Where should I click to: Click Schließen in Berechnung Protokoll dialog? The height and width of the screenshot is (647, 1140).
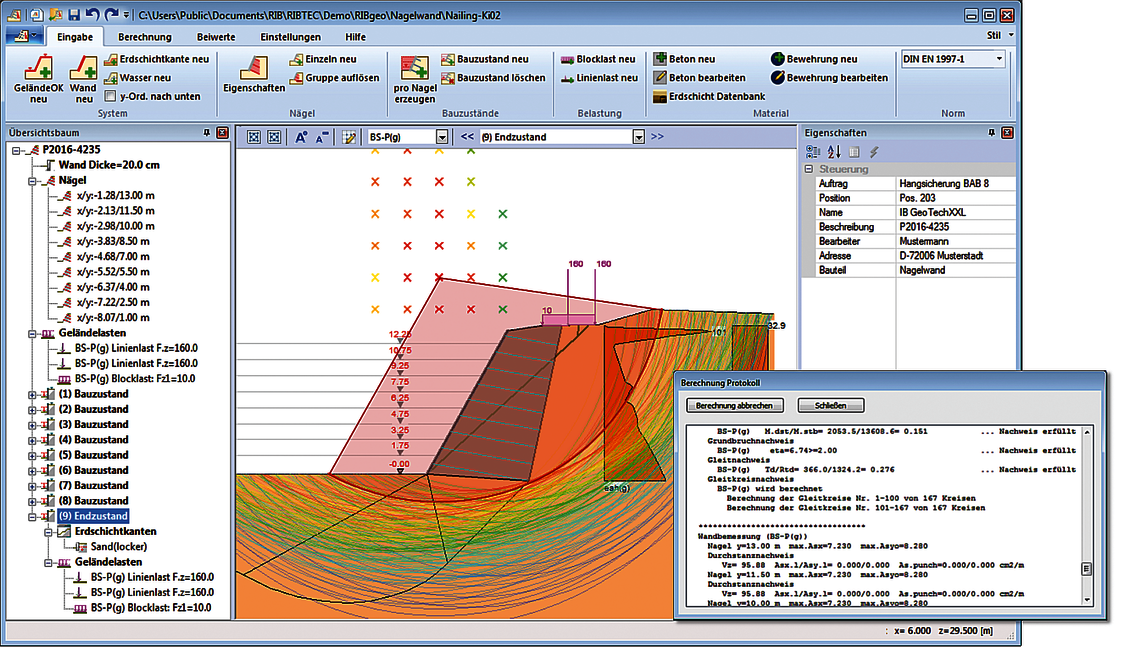(830, 406)
